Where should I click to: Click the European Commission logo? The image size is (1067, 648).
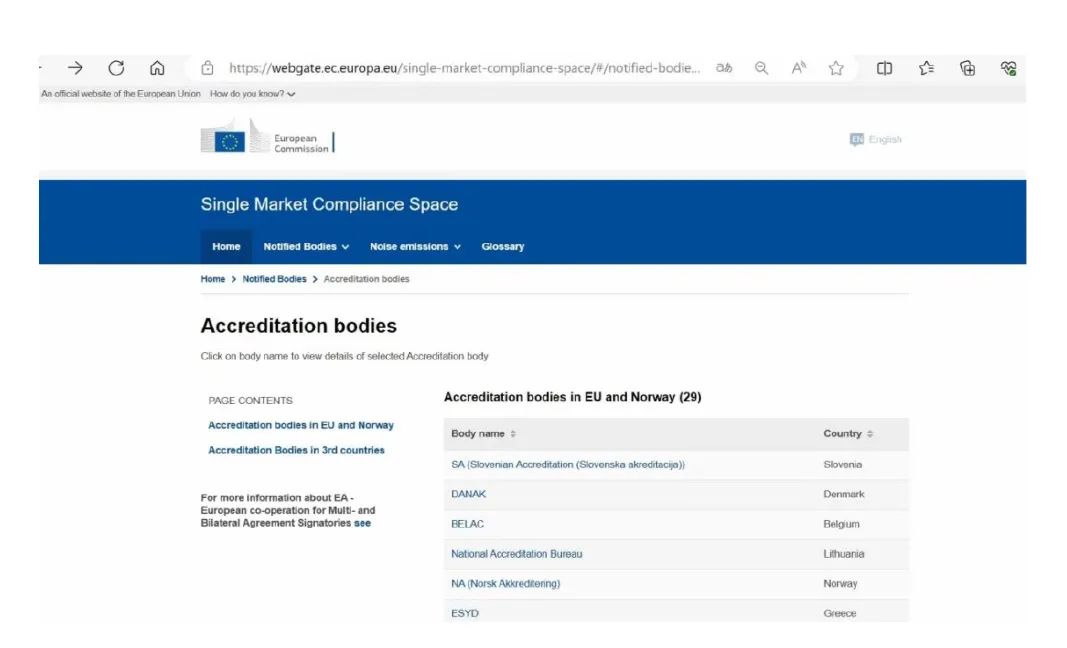(x=267, y=139)
